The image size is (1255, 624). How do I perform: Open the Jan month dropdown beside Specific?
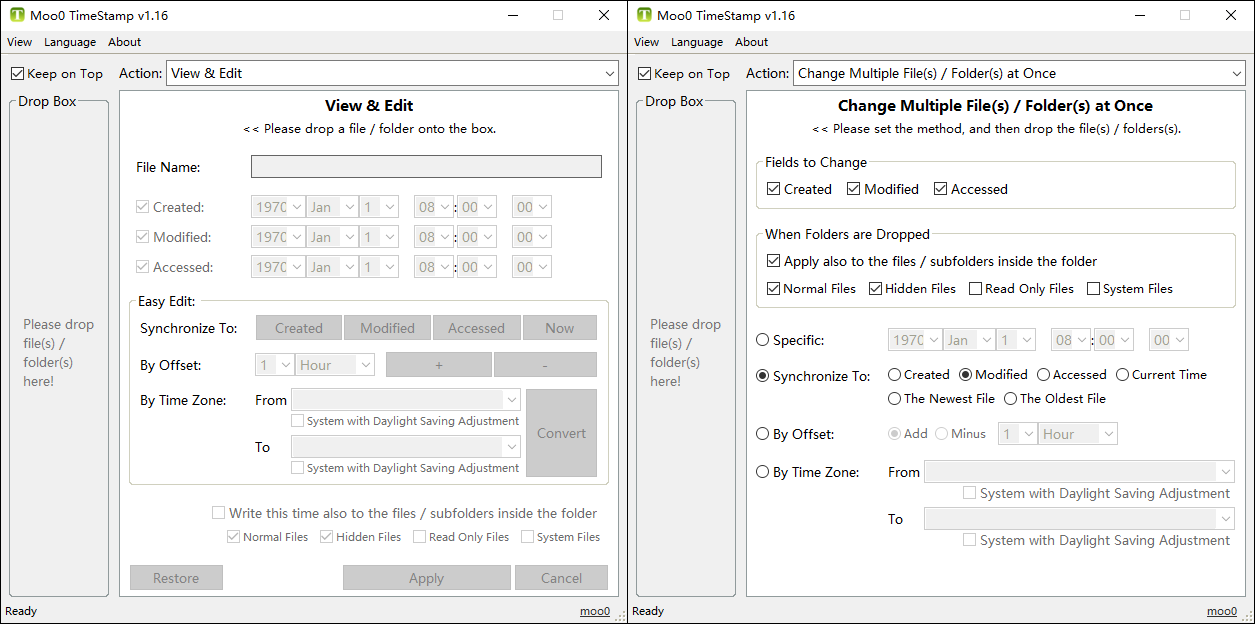click(x=967, y=340)
